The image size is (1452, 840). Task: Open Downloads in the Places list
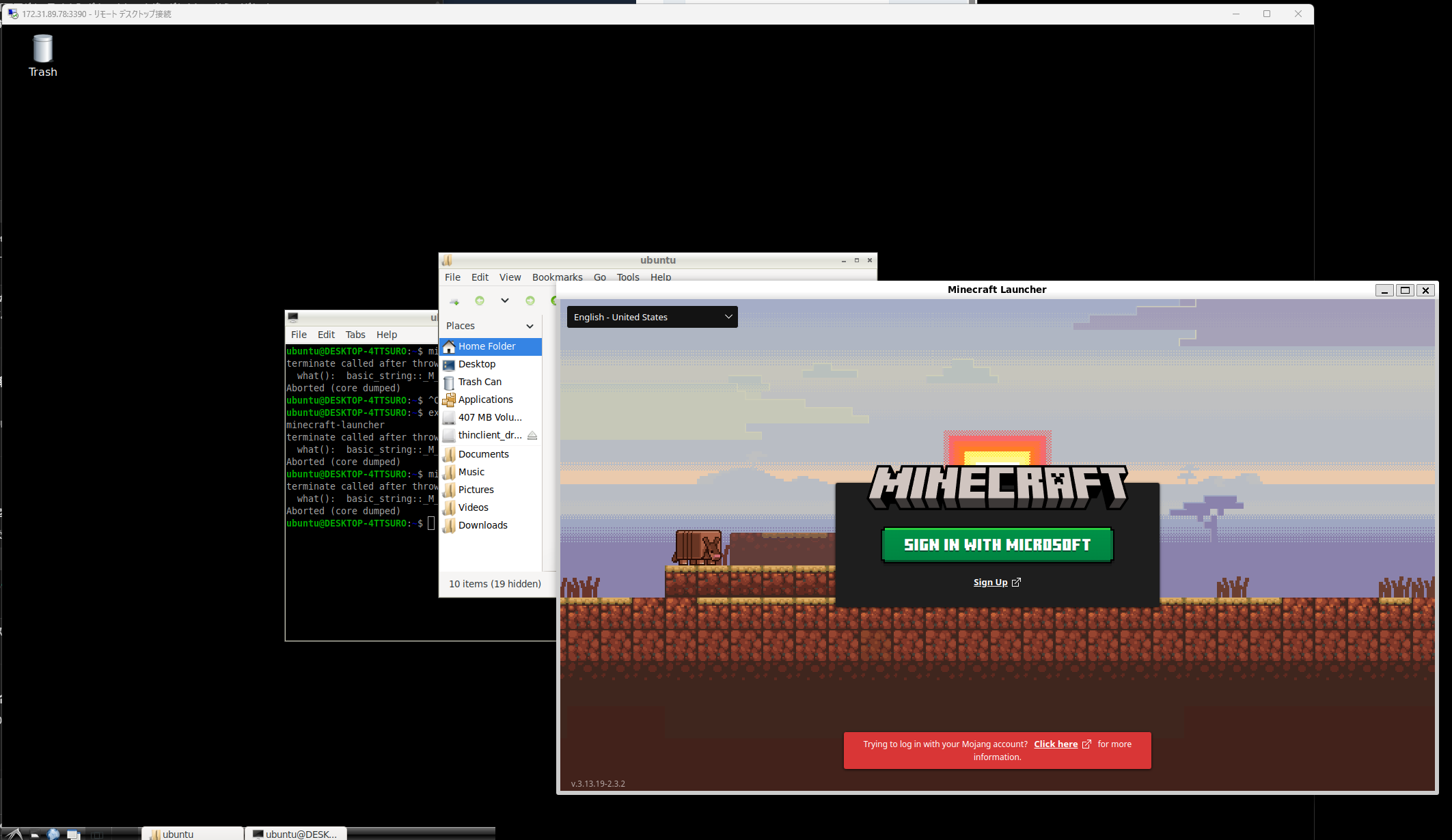tap(491, 525)
